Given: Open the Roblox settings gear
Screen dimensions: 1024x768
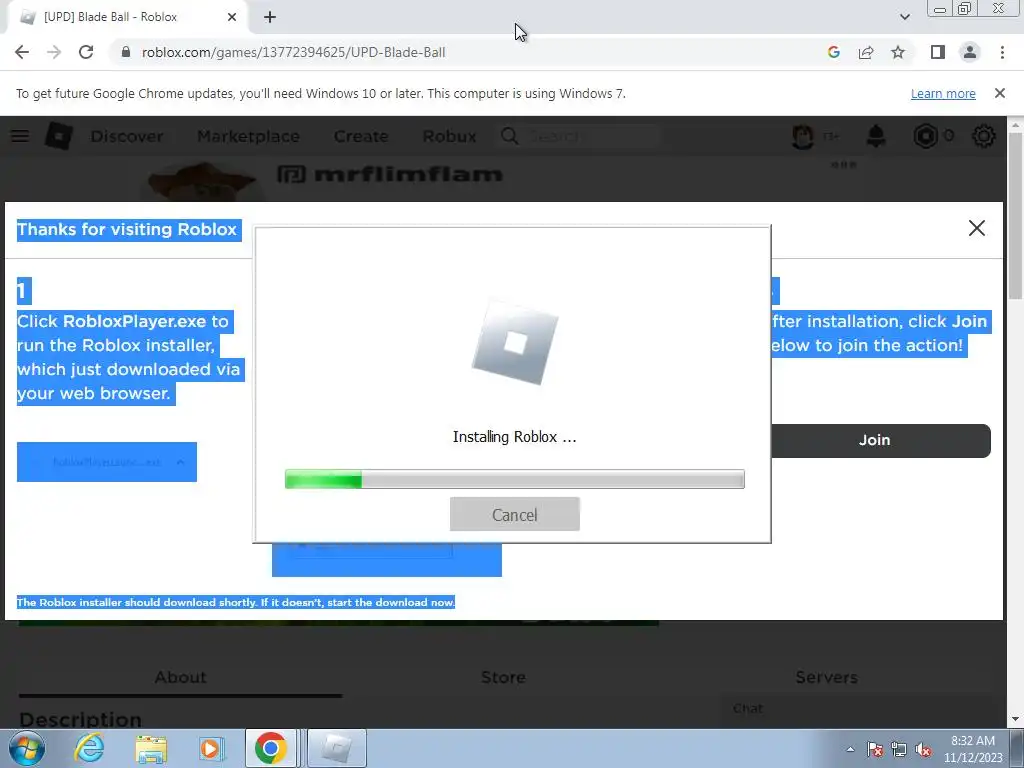Looking at the screenshot, I should (x=984, y=136).
